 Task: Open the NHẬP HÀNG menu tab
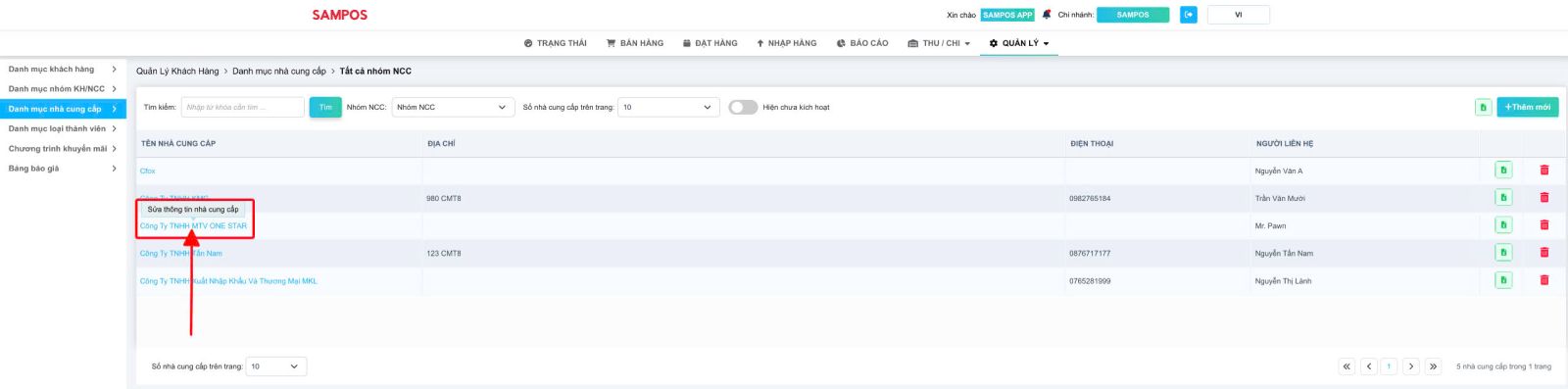point(786,43)
